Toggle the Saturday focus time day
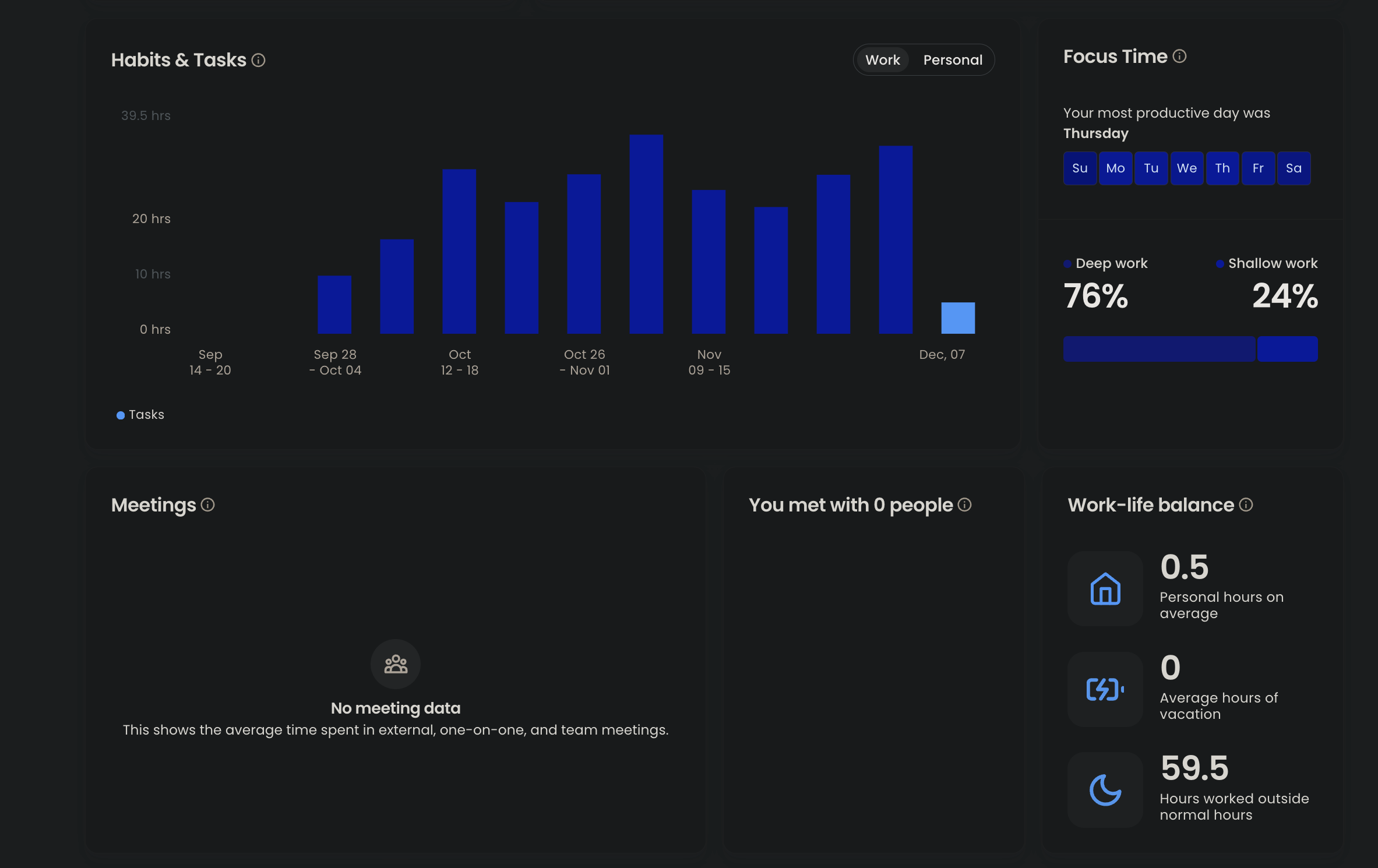1378x868 pixels. pos(1294,168)
